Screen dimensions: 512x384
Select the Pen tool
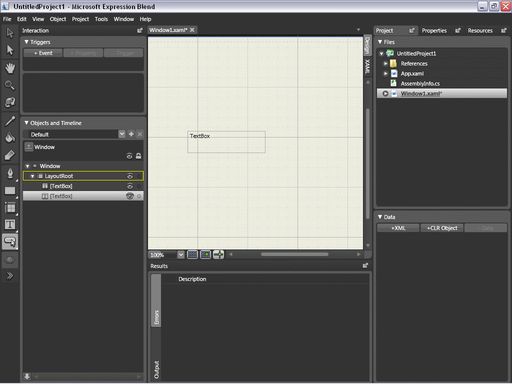[10, 173]
